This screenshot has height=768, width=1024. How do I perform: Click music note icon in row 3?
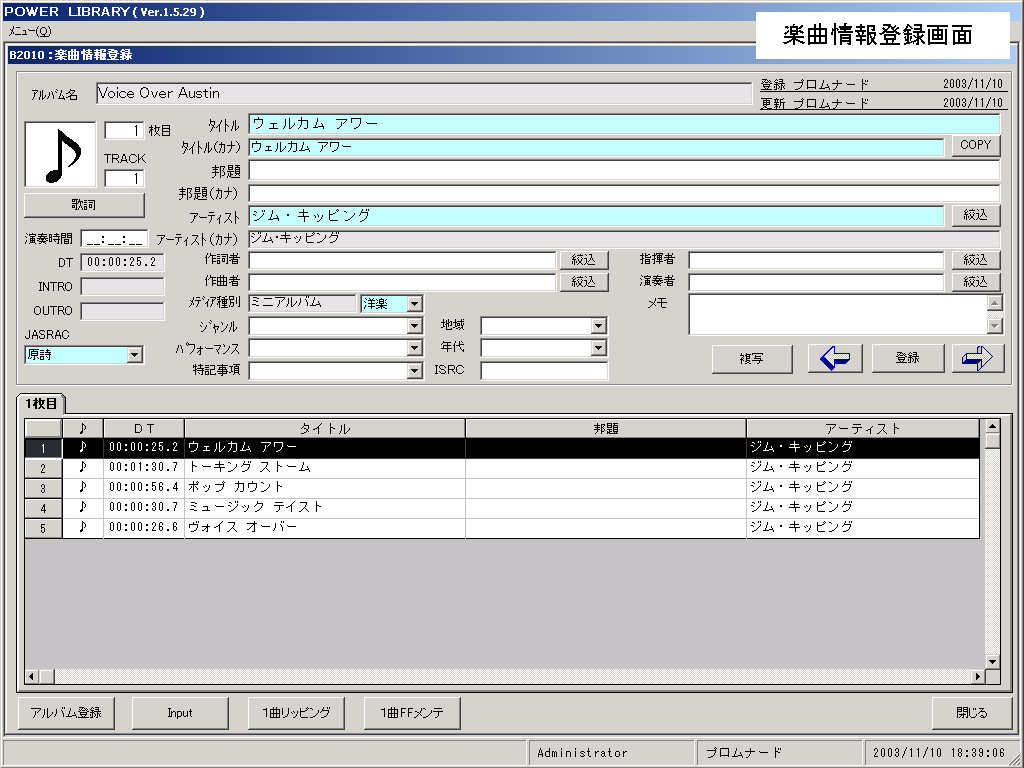[x=82, y=487]
